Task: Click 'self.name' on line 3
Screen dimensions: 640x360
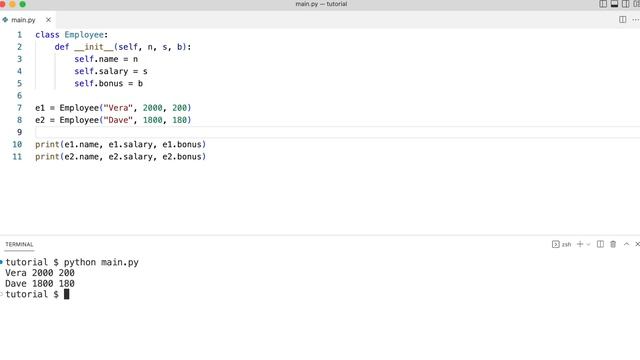Action: pos(96,59)
